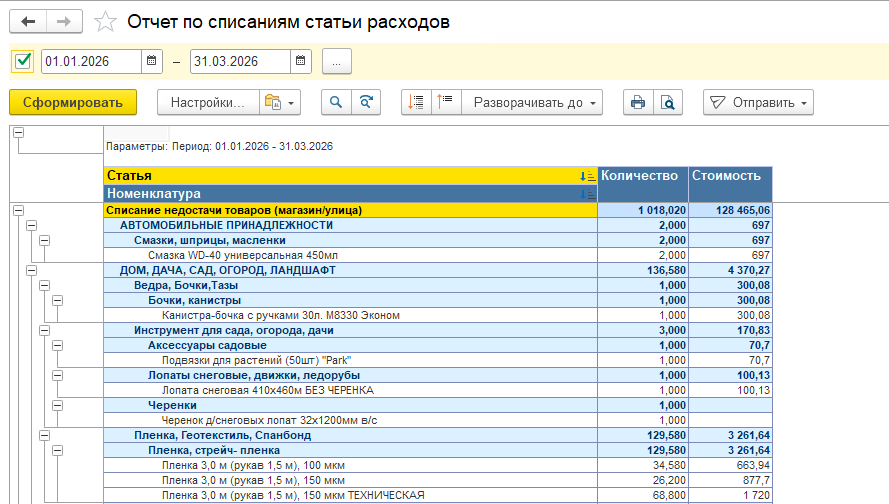The height and width of the screenshot is (504, 889).
Task: Collapse Смазки, шприцы, масленки group
Action: [45, 240]
